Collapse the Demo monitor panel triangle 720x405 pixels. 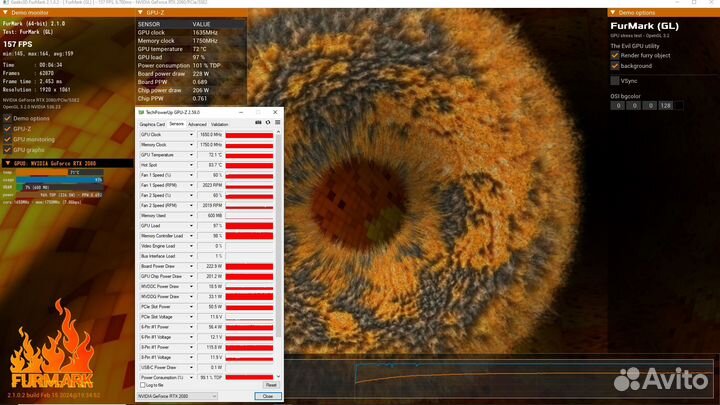click(x=6, y=12)
